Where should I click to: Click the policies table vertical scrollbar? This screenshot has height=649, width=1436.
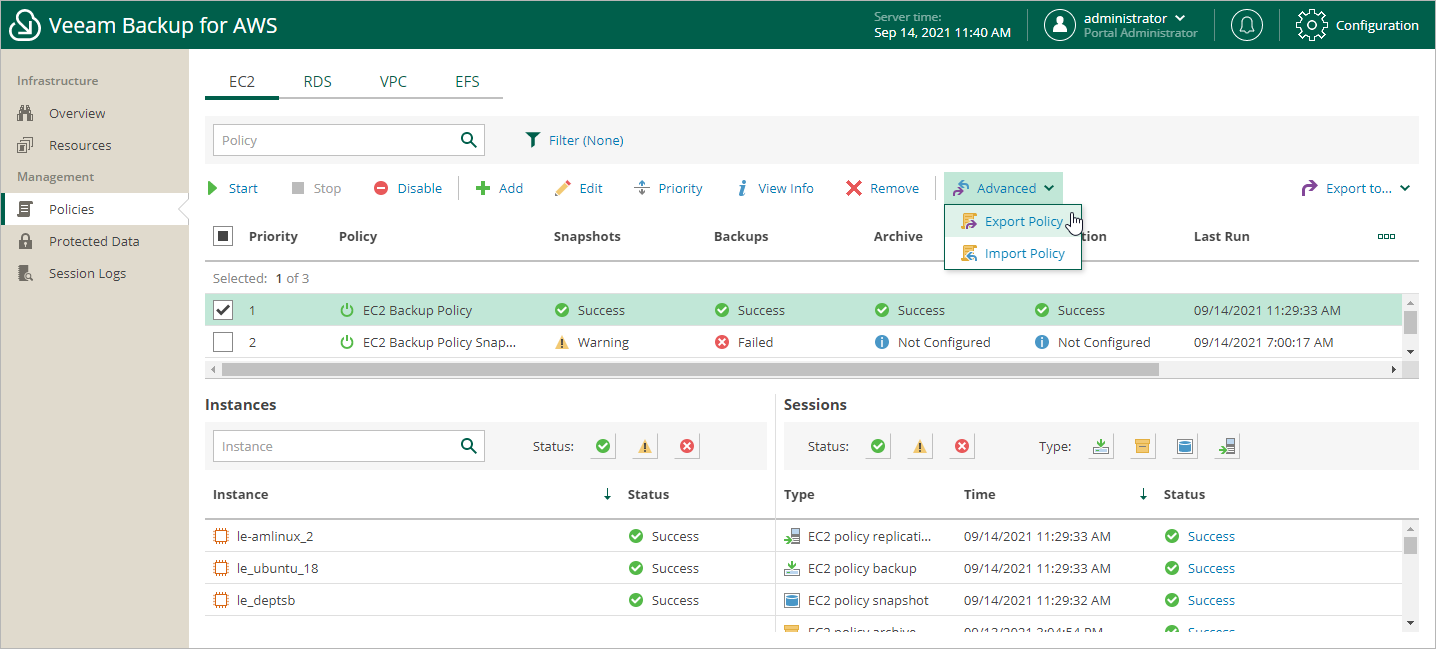1410,321
